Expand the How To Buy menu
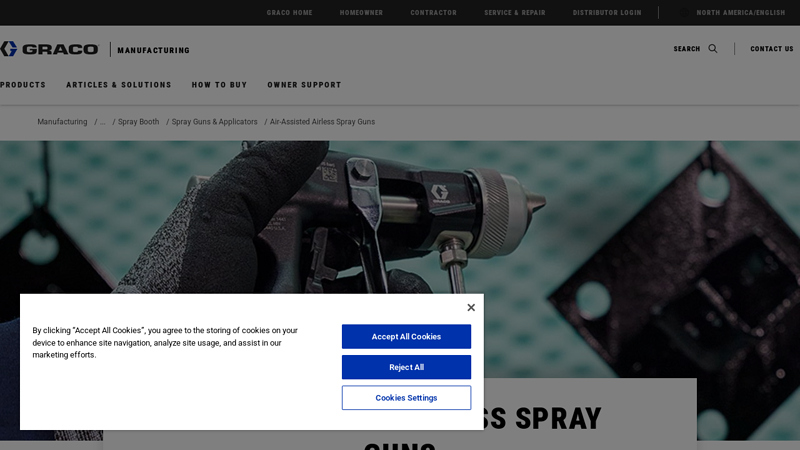800x450 pixels. coord(219,85)
